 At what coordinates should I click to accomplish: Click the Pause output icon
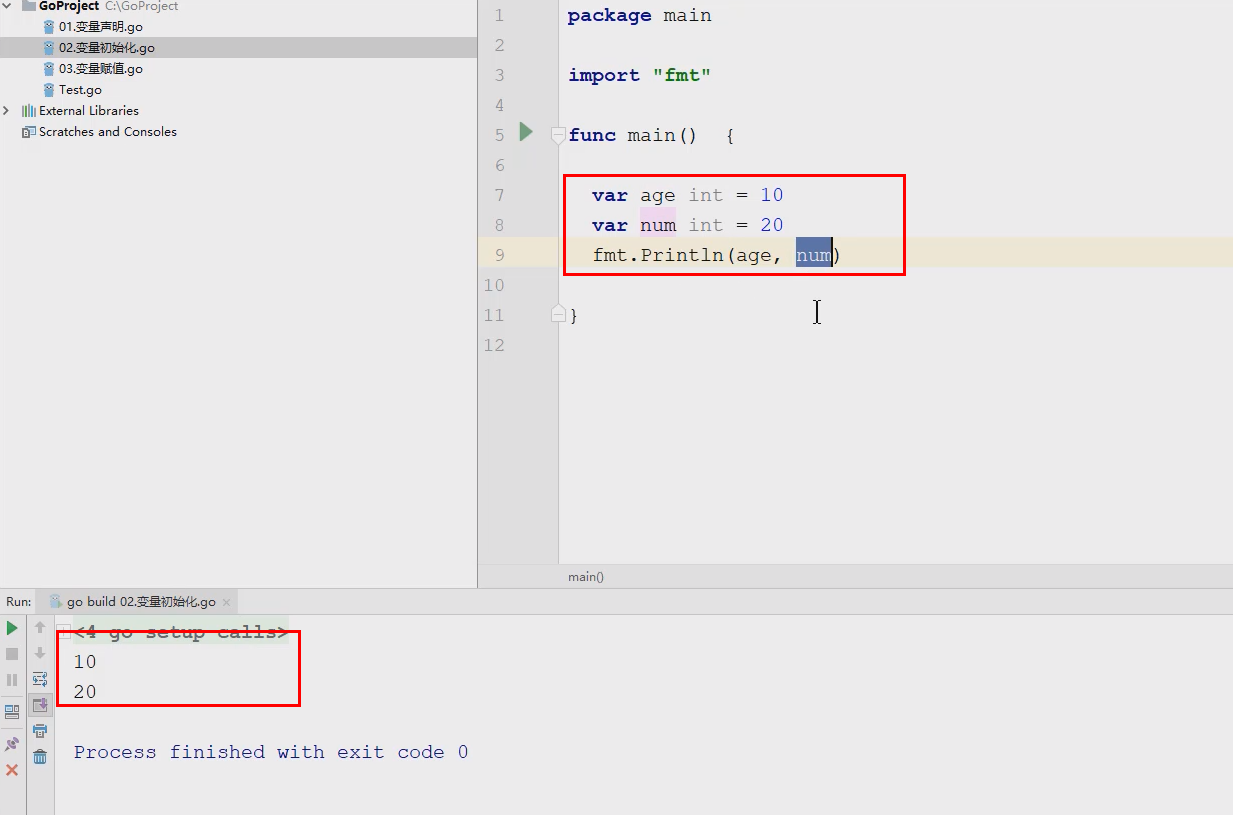tap(12, 680)
